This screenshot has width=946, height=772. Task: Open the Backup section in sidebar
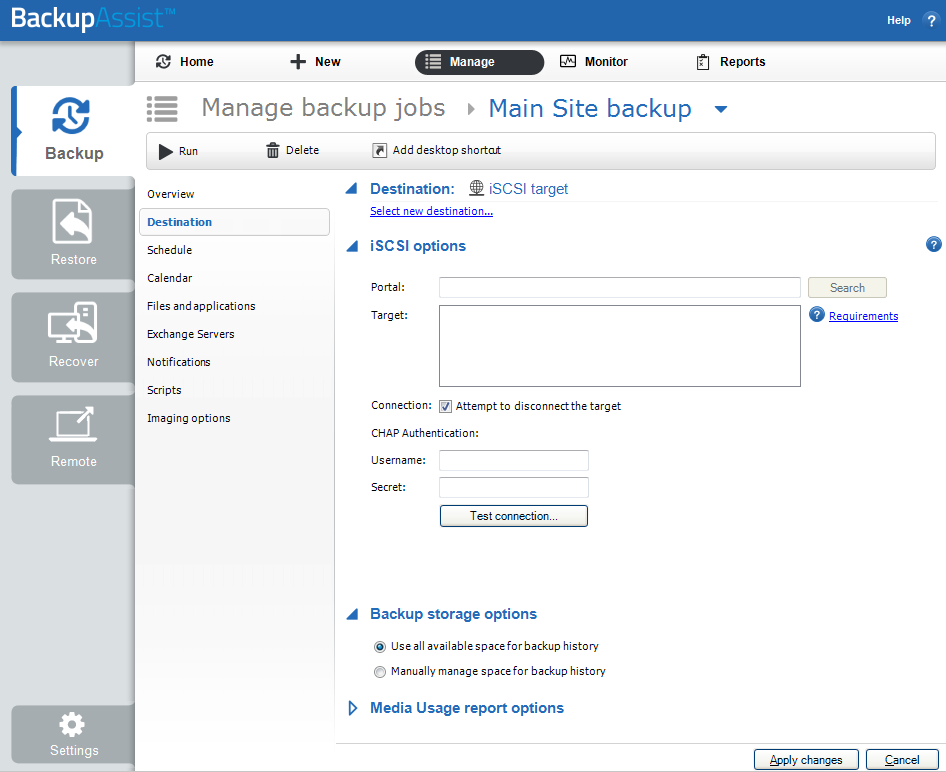coord(73,131)
